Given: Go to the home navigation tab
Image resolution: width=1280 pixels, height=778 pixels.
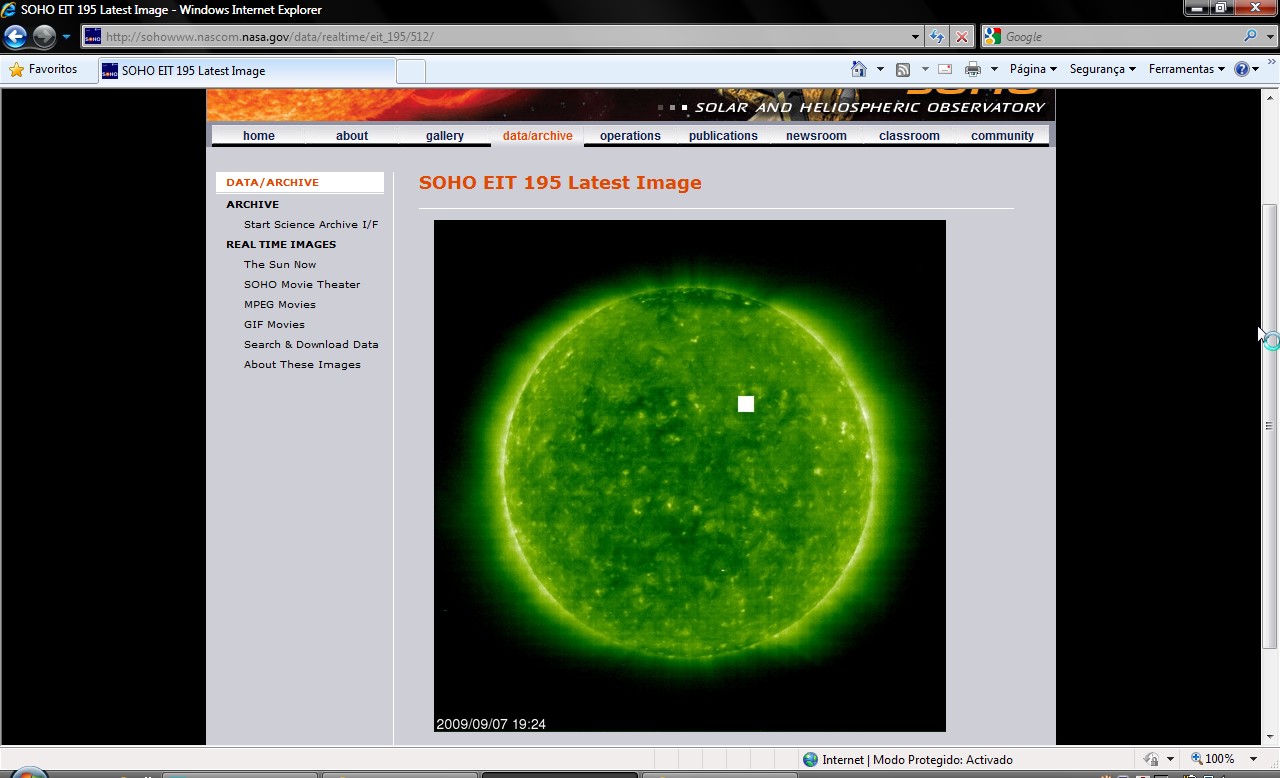Looking at the screenshot, I should 258,136.
